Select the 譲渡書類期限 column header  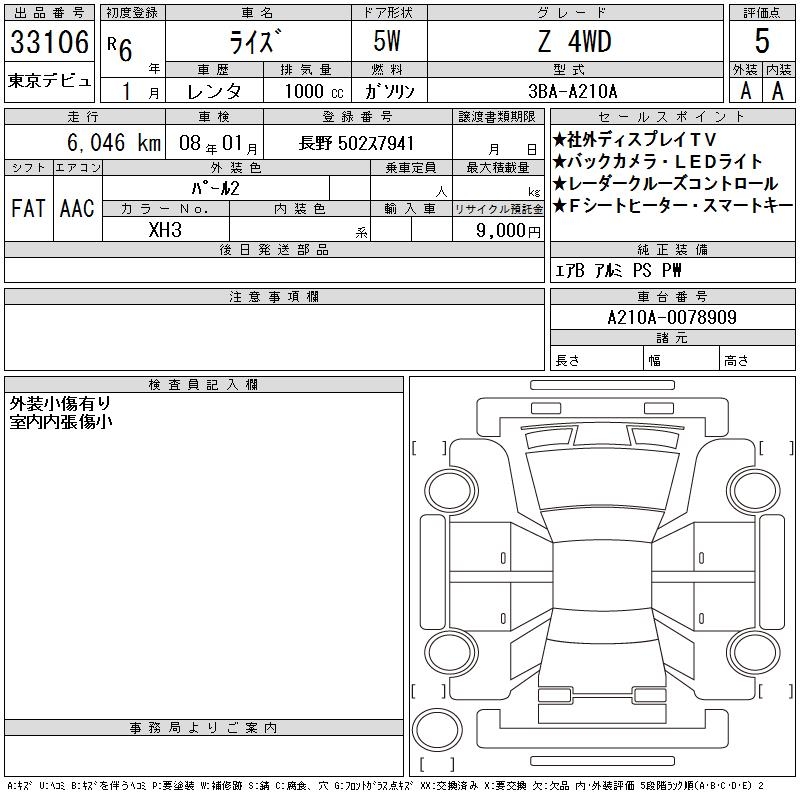(x=497, y=117)
